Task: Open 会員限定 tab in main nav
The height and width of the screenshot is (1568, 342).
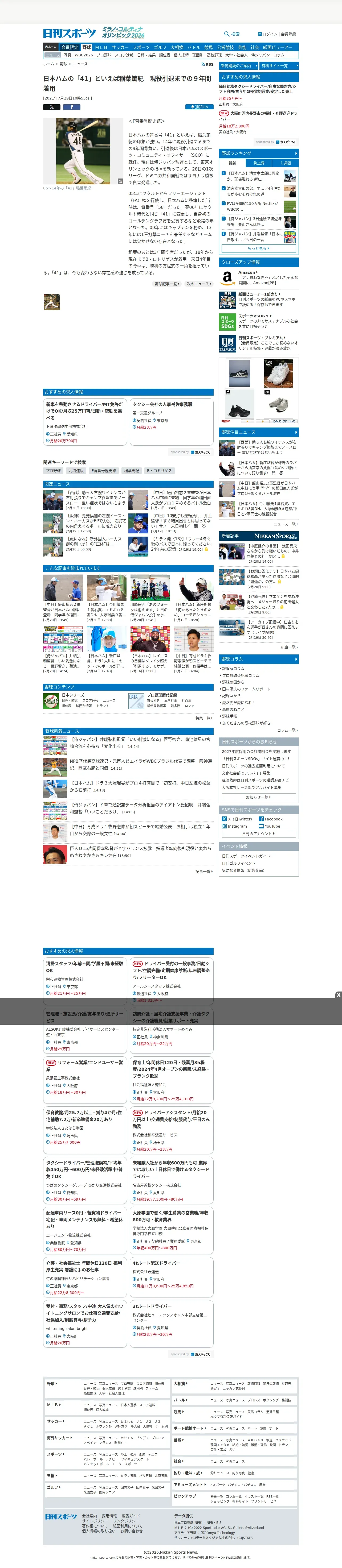Action: click(x=70, y=47)
